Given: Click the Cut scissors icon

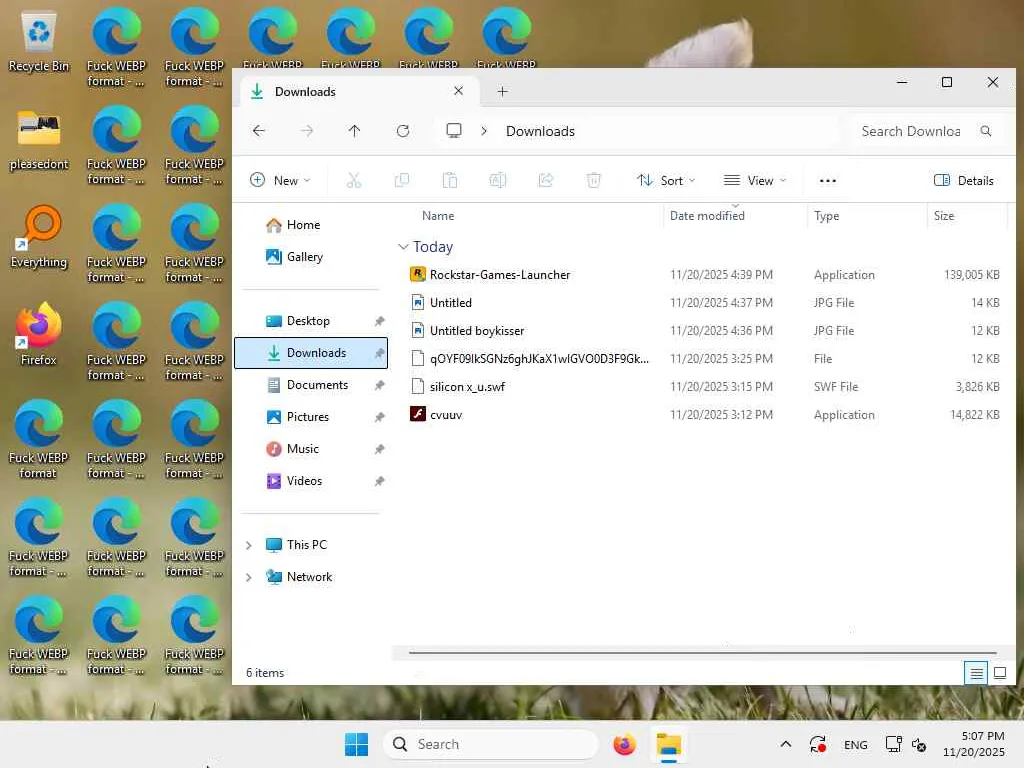Looking at the screenshot, I should coord(353,180).
